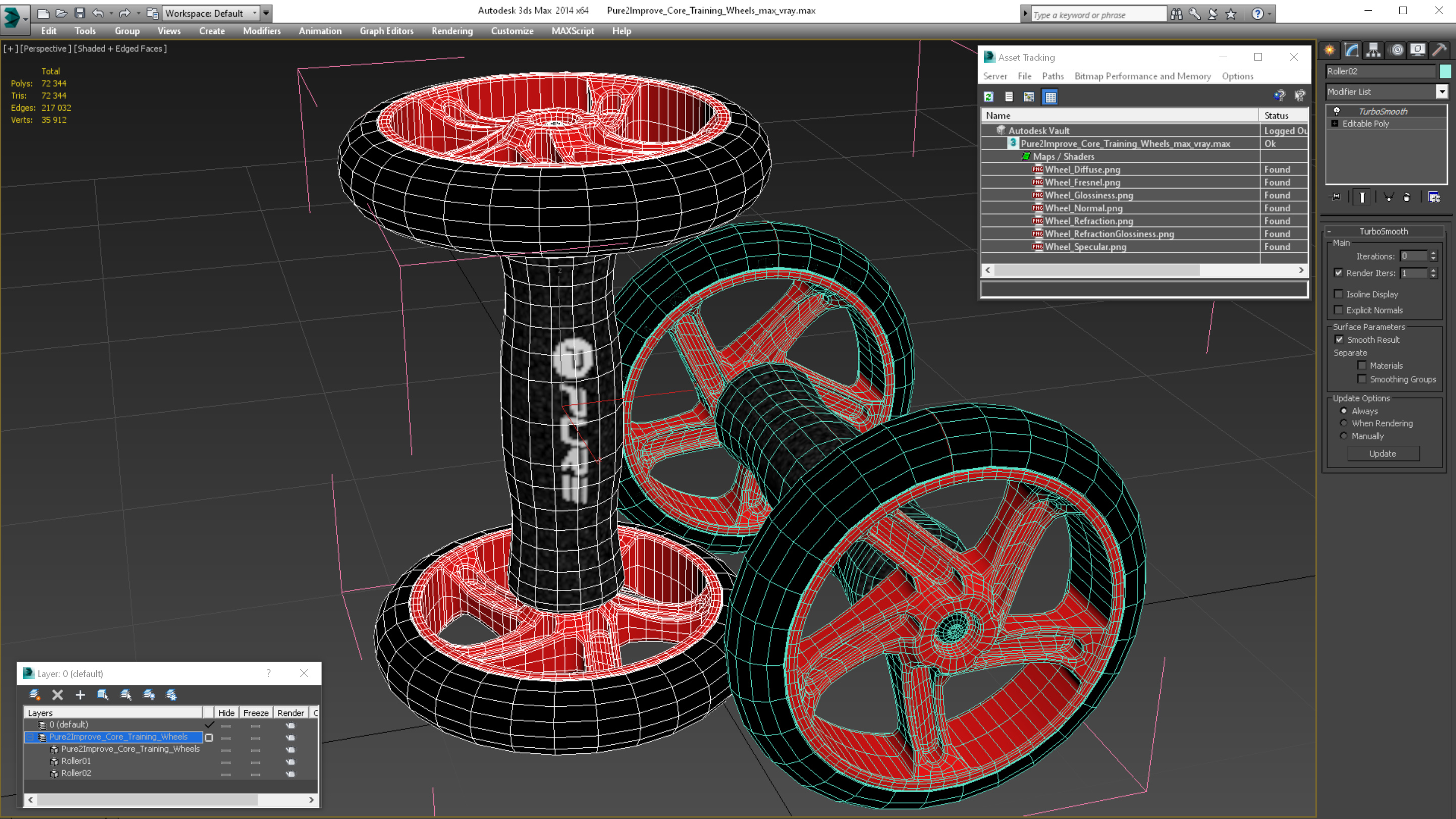The height and width of the screenshot is (819, 1456).
Task: Select the Always update radio button
Action: (x=1344, y=411)
